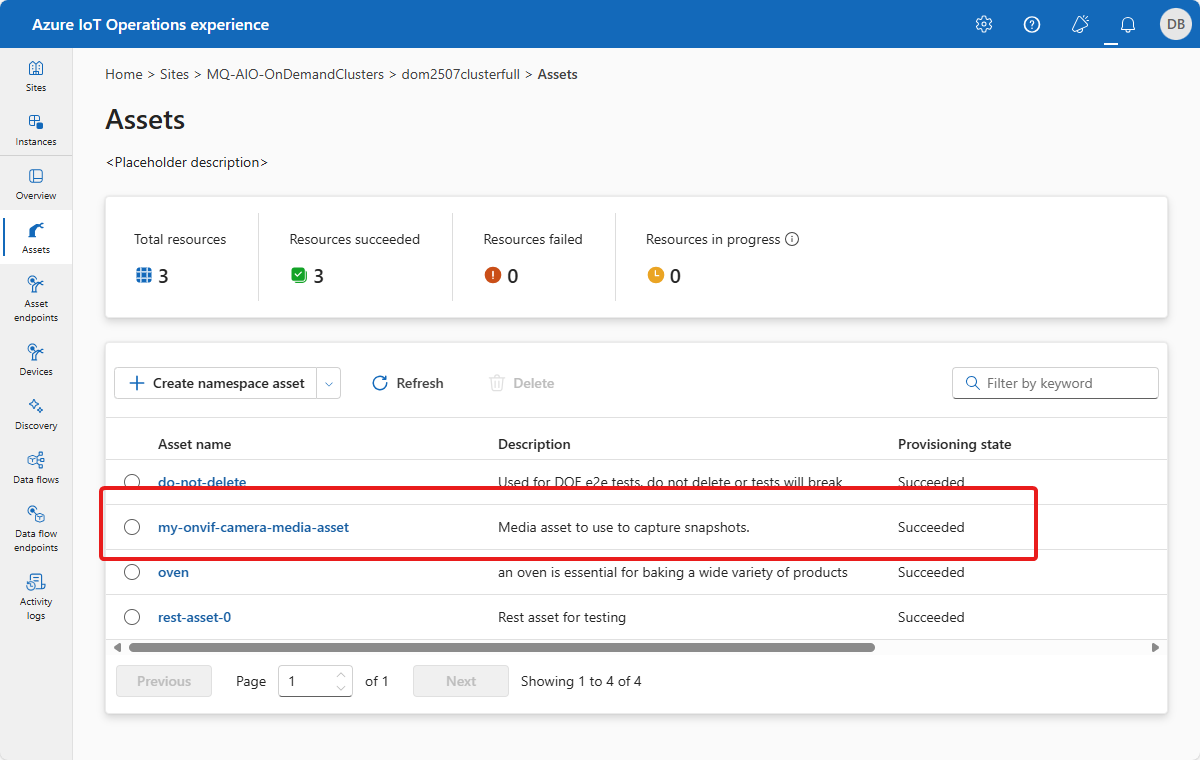The image size is (1200, 760).
Task: Click Succeeded status in the oven row
Action: click(x=931, y=572)
